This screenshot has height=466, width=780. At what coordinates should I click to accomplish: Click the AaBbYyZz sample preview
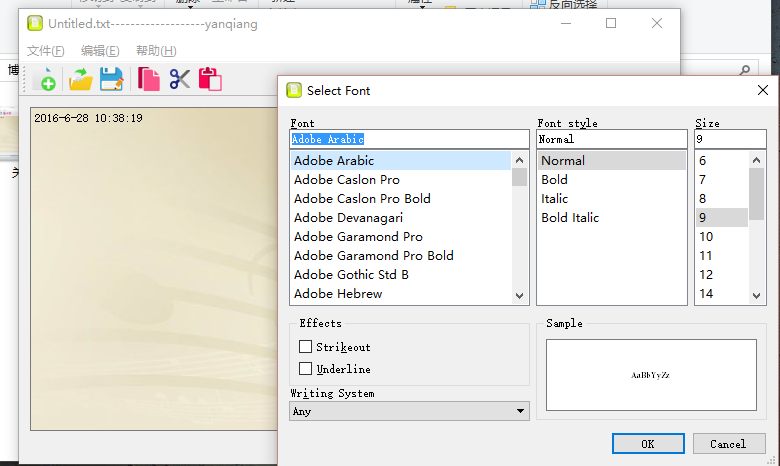point(650,375)
